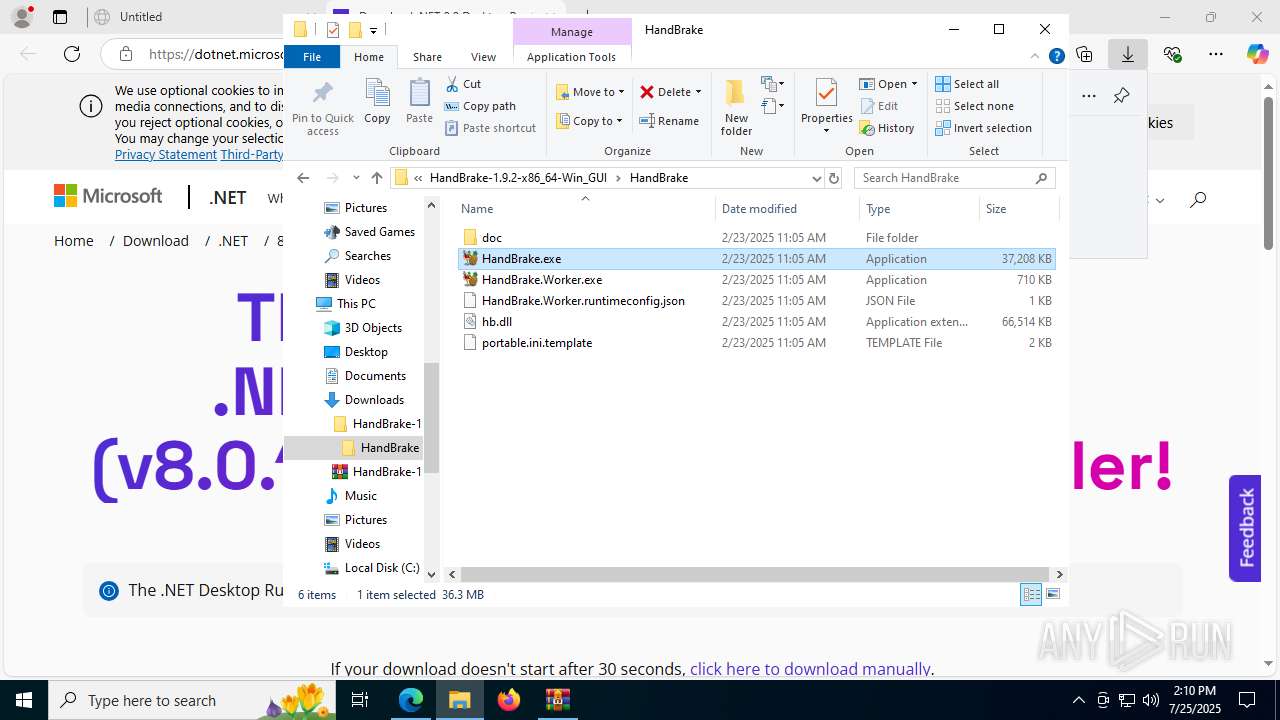The height and width of the screenshot is (720, 1280).
Task: Switch to the Share ribbon tab
Action: tap(427, 57)
